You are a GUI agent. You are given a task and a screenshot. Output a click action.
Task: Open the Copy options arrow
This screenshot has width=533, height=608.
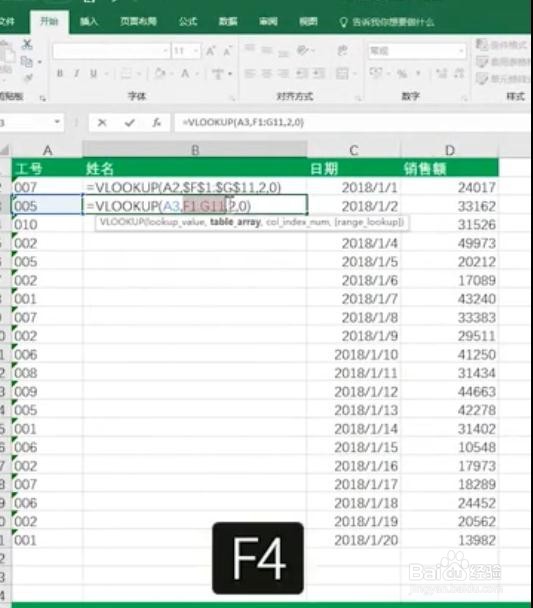(x=40, y=62)
